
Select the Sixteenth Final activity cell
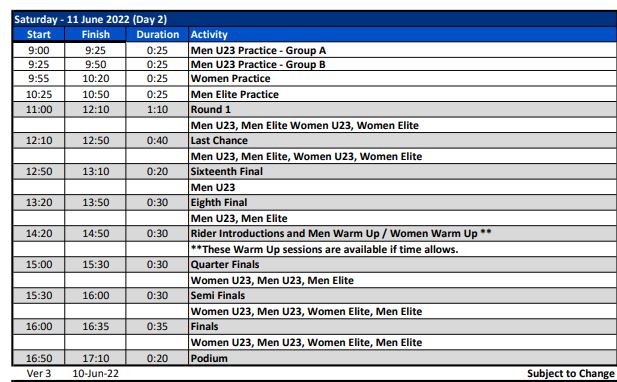pos(403,172)
